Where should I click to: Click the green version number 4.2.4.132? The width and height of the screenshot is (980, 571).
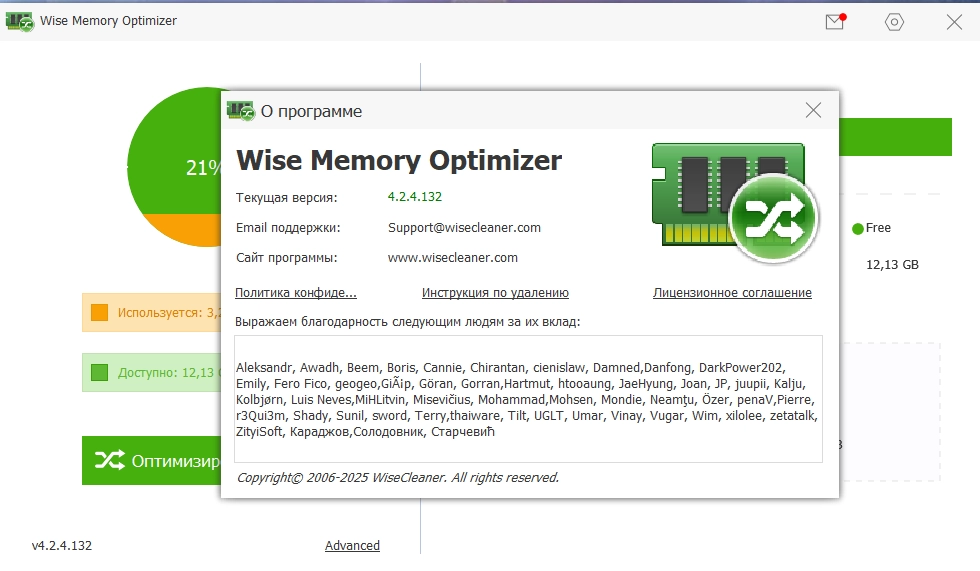414,197
